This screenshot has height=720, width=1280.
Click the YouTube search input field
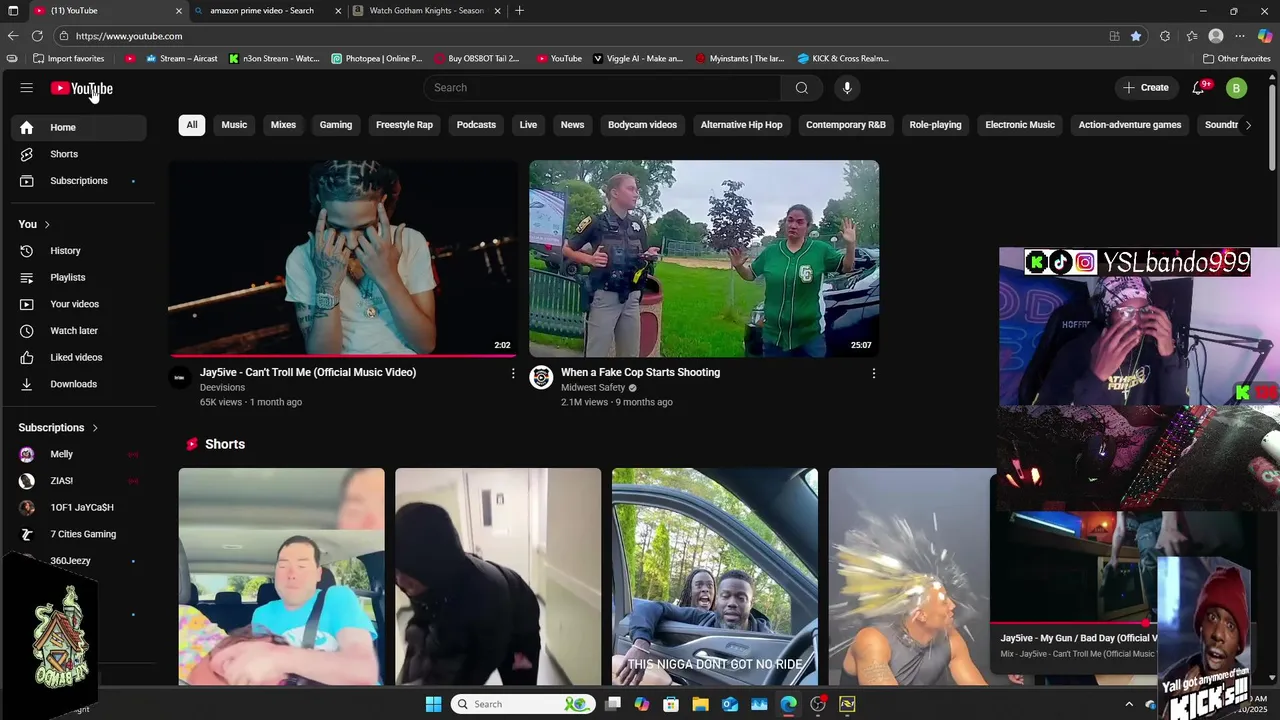(x=602, y=88)
